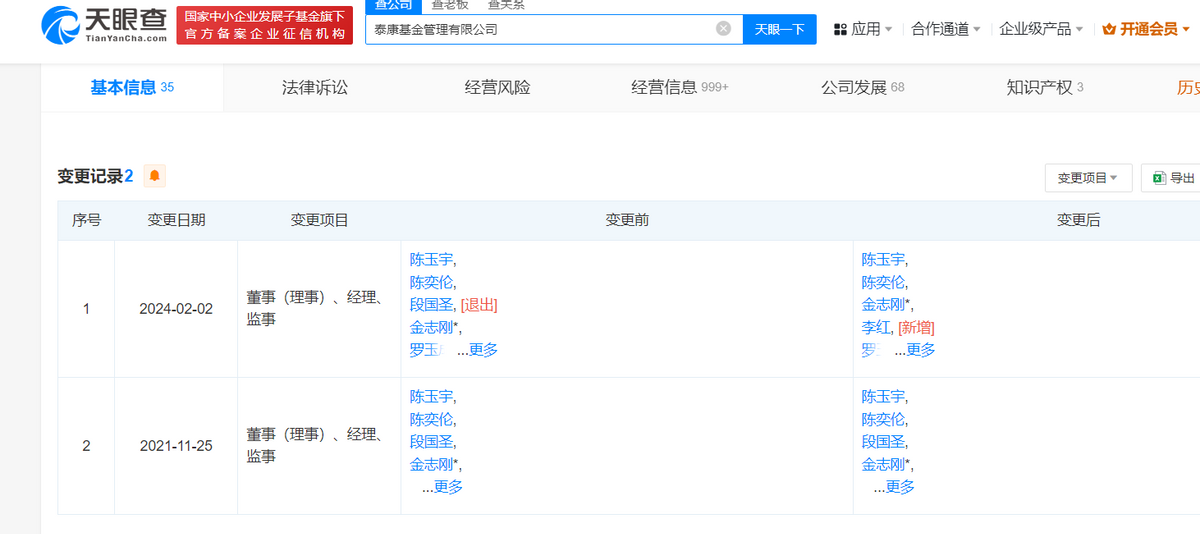Click 更多 in row 1 变更前 column

[x=483, y=350]
